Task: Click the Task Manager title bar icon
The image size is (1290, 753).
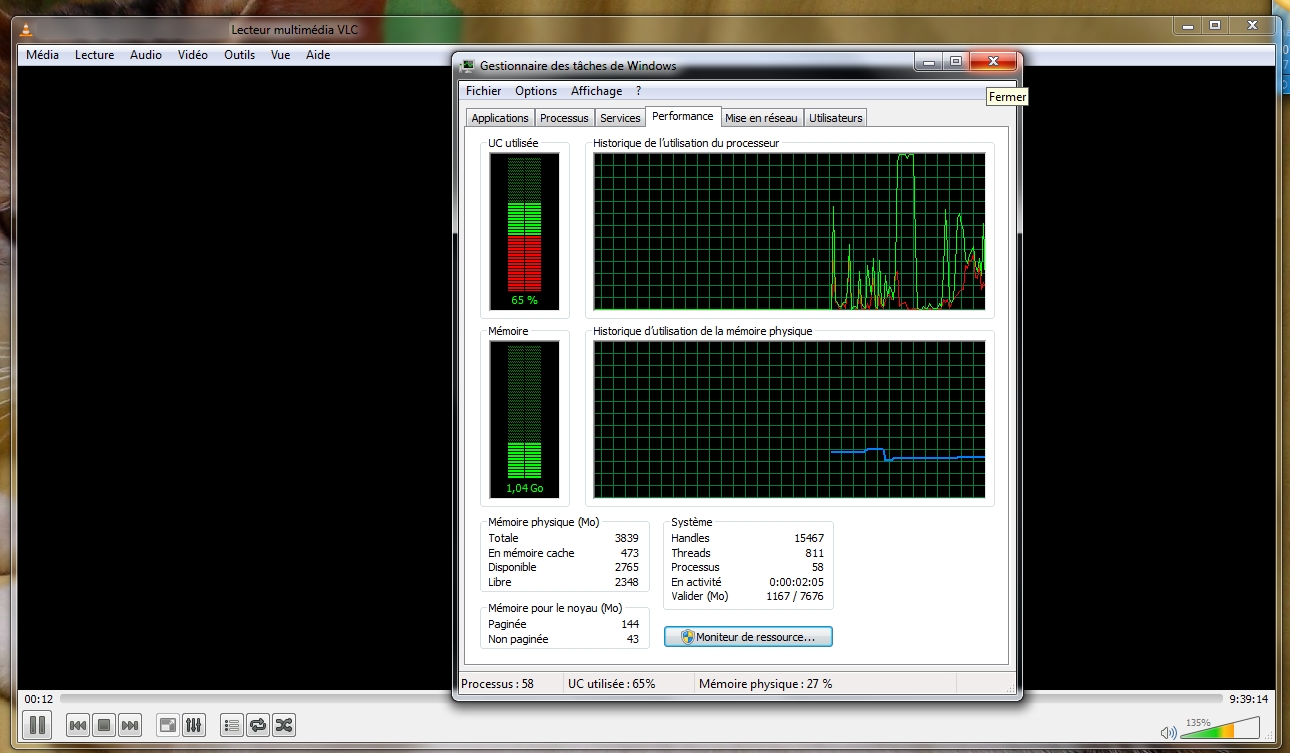Action: point(467,66)
